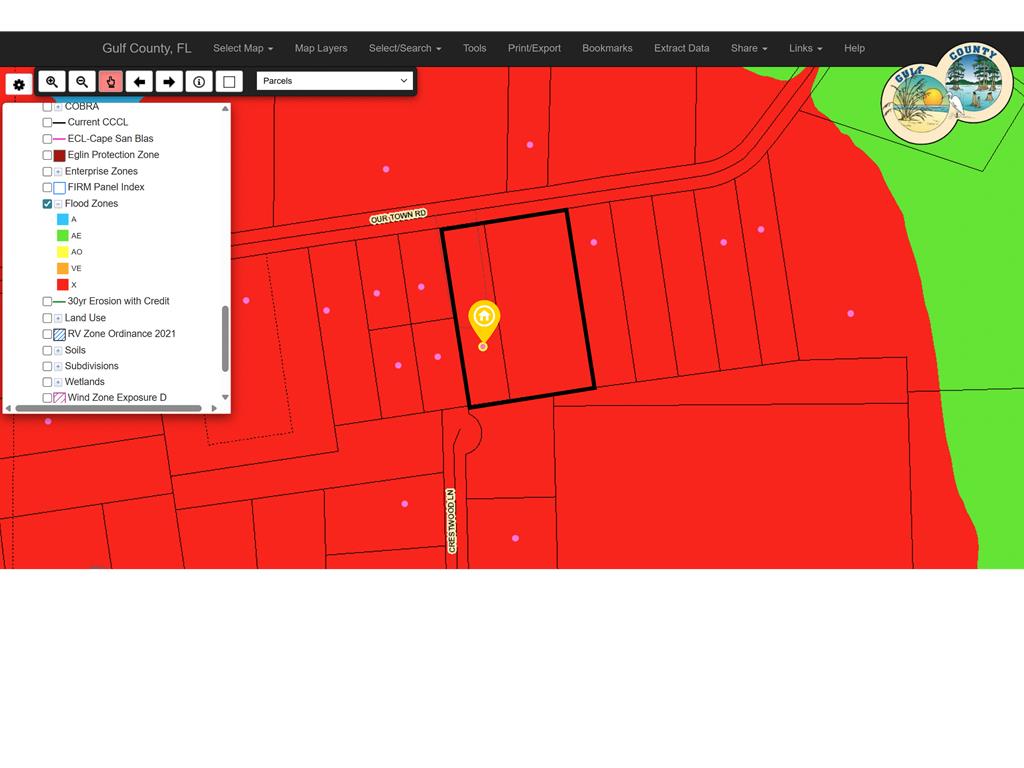This screenshot has height=768, width=1024.
Task: Collapse the Flood Zones legend
Action: 58,204
